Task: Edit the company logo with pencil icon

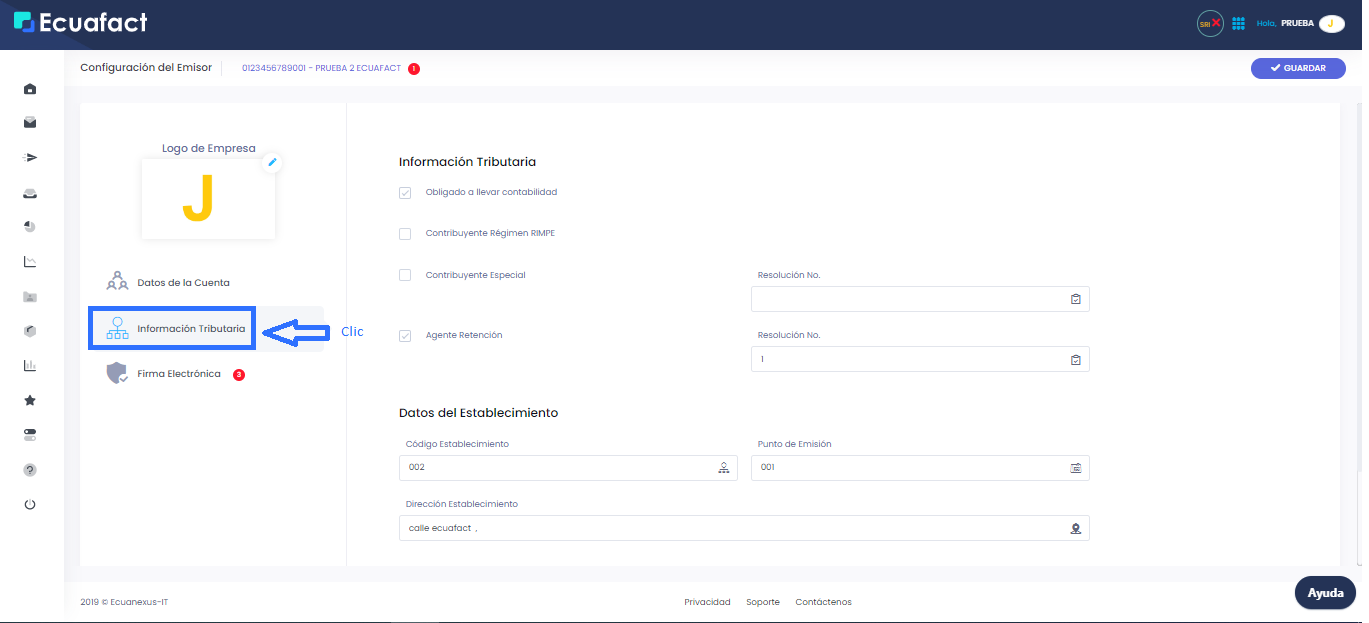Action: click(271, 162)
